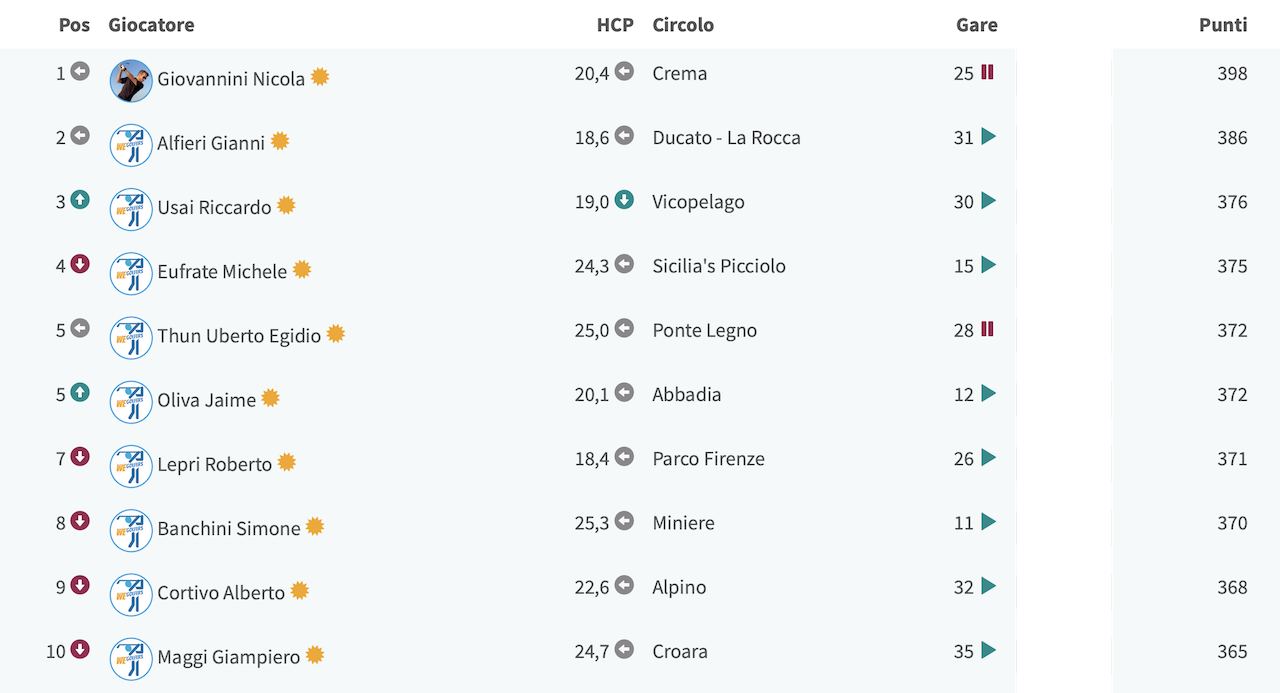Expand the games arrow for Miniere row

tap(989, 522)
